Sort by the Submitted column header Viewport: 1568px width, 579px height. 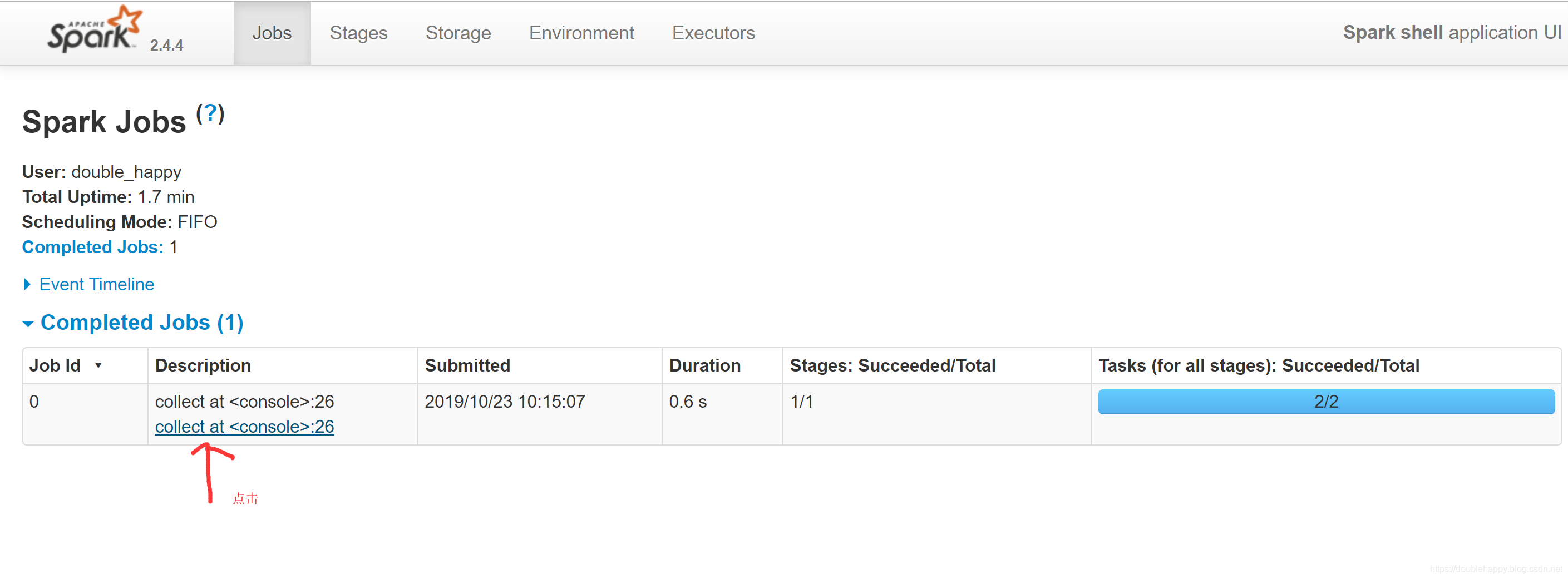[467, 365]
